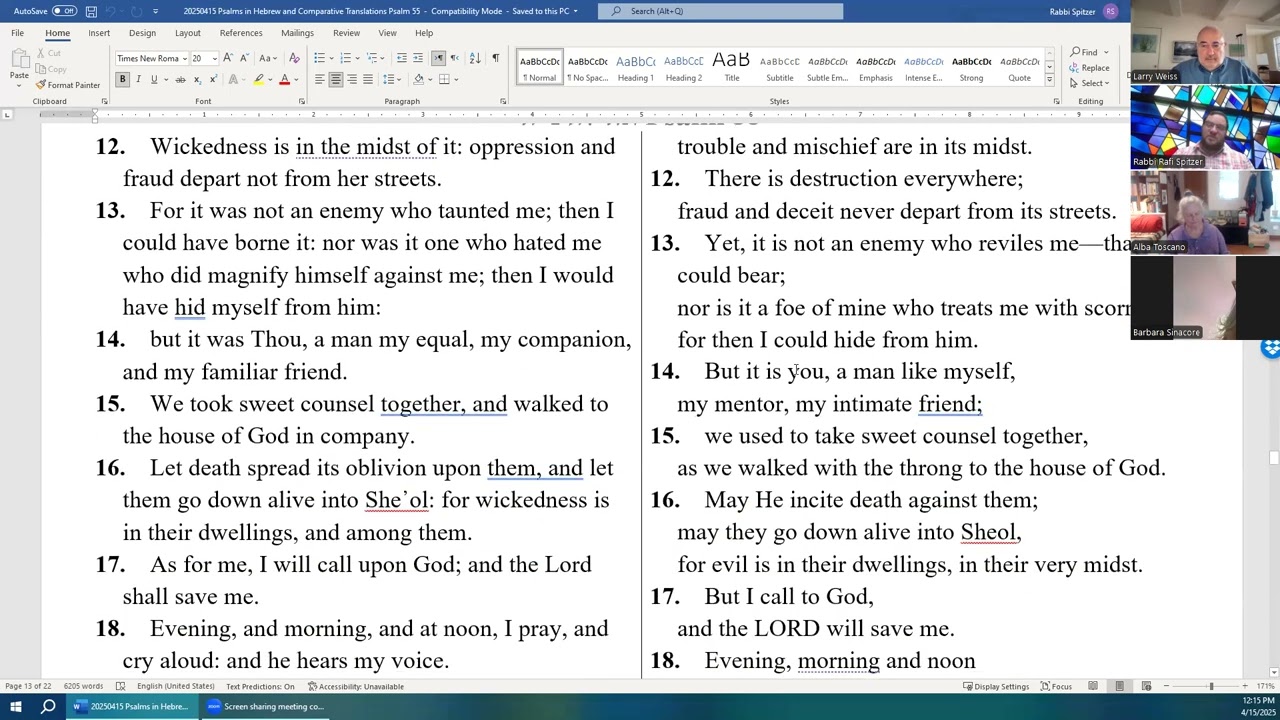Apply red font color
This screenshot has height=720, width=1280.
pos(284,79)
